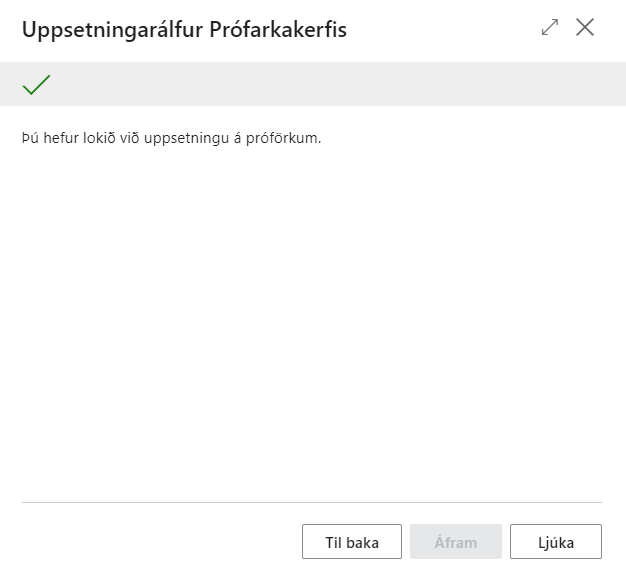Image resolution: width=626 pixels, height=583 pixels.
Task: Click the greyed-out Áfram button
Action: (456, 542)
